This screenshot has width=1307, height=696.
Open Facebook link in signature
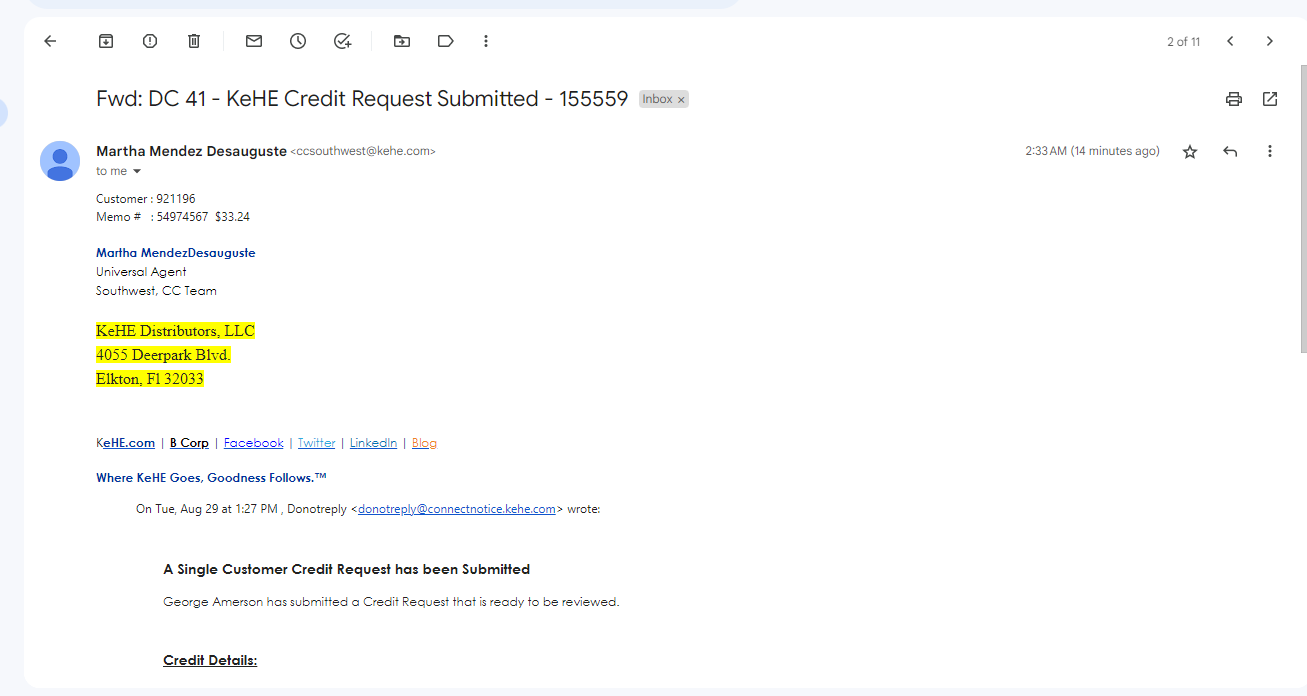click(x=254, y=443)
